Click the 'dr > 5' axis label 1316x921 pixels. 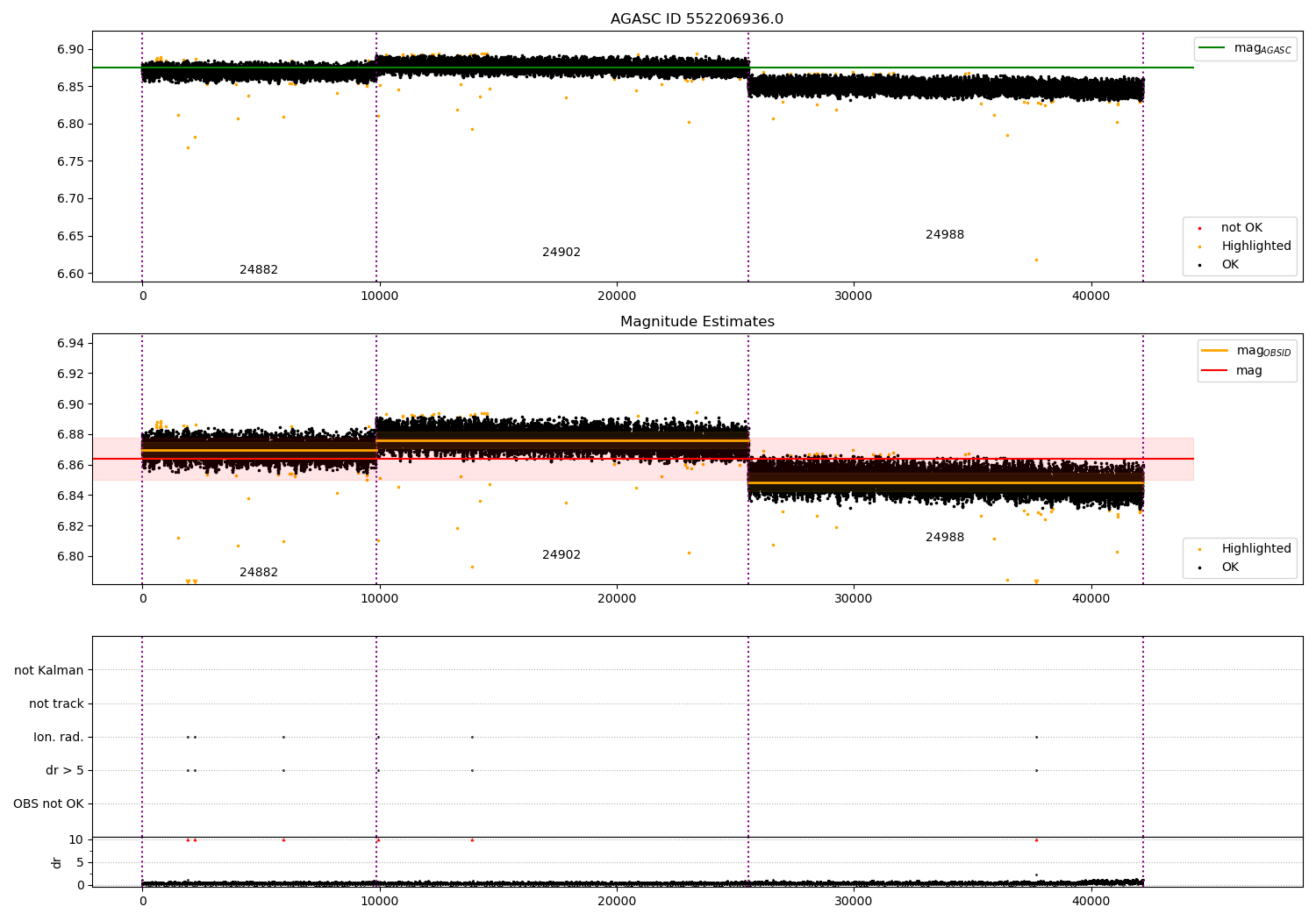pos(65,770)
